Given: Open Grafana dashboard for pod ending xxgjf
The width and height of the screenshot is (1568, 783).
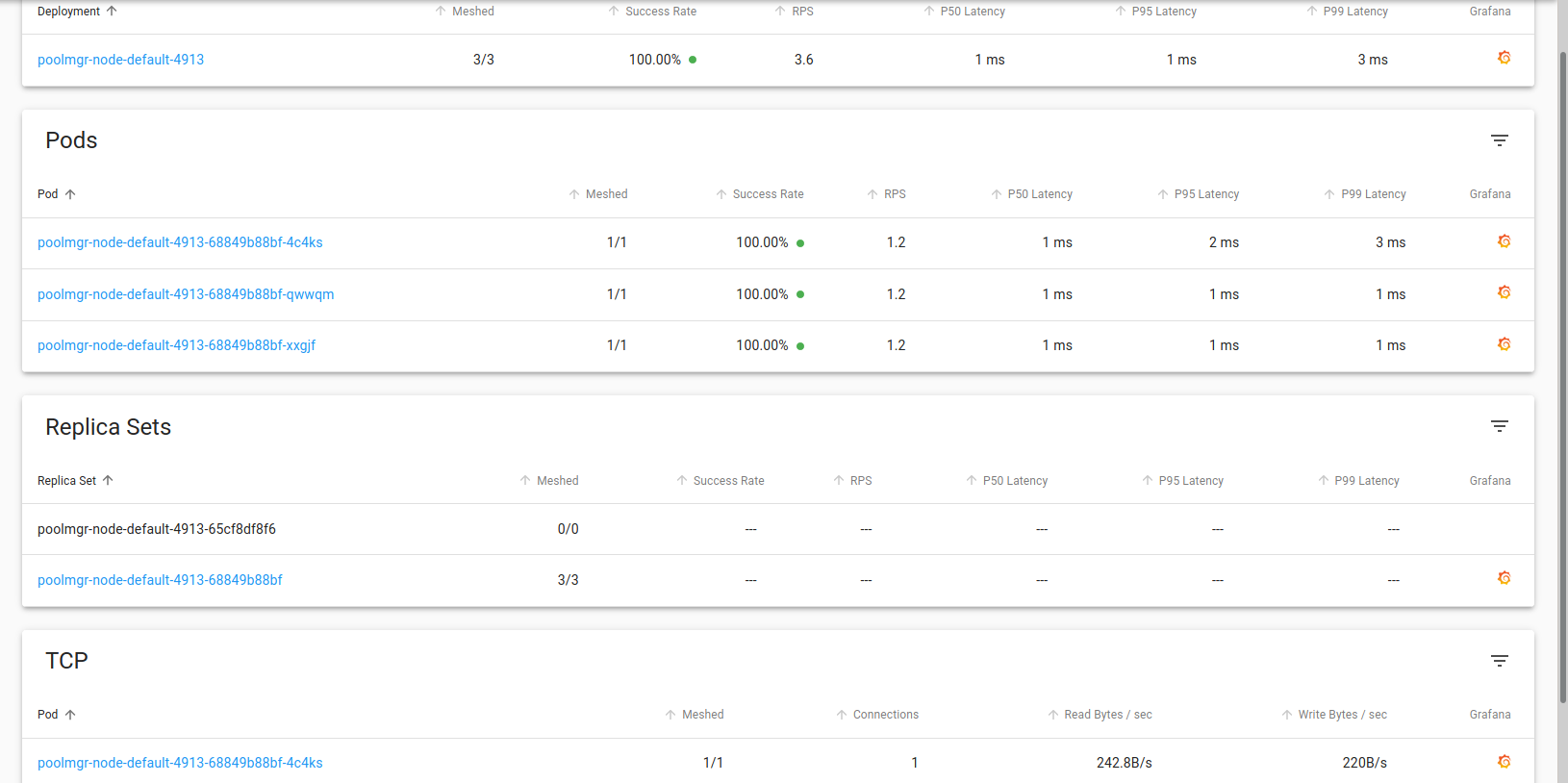Looking at the screenshot, I should click(x=1504, y=344).
